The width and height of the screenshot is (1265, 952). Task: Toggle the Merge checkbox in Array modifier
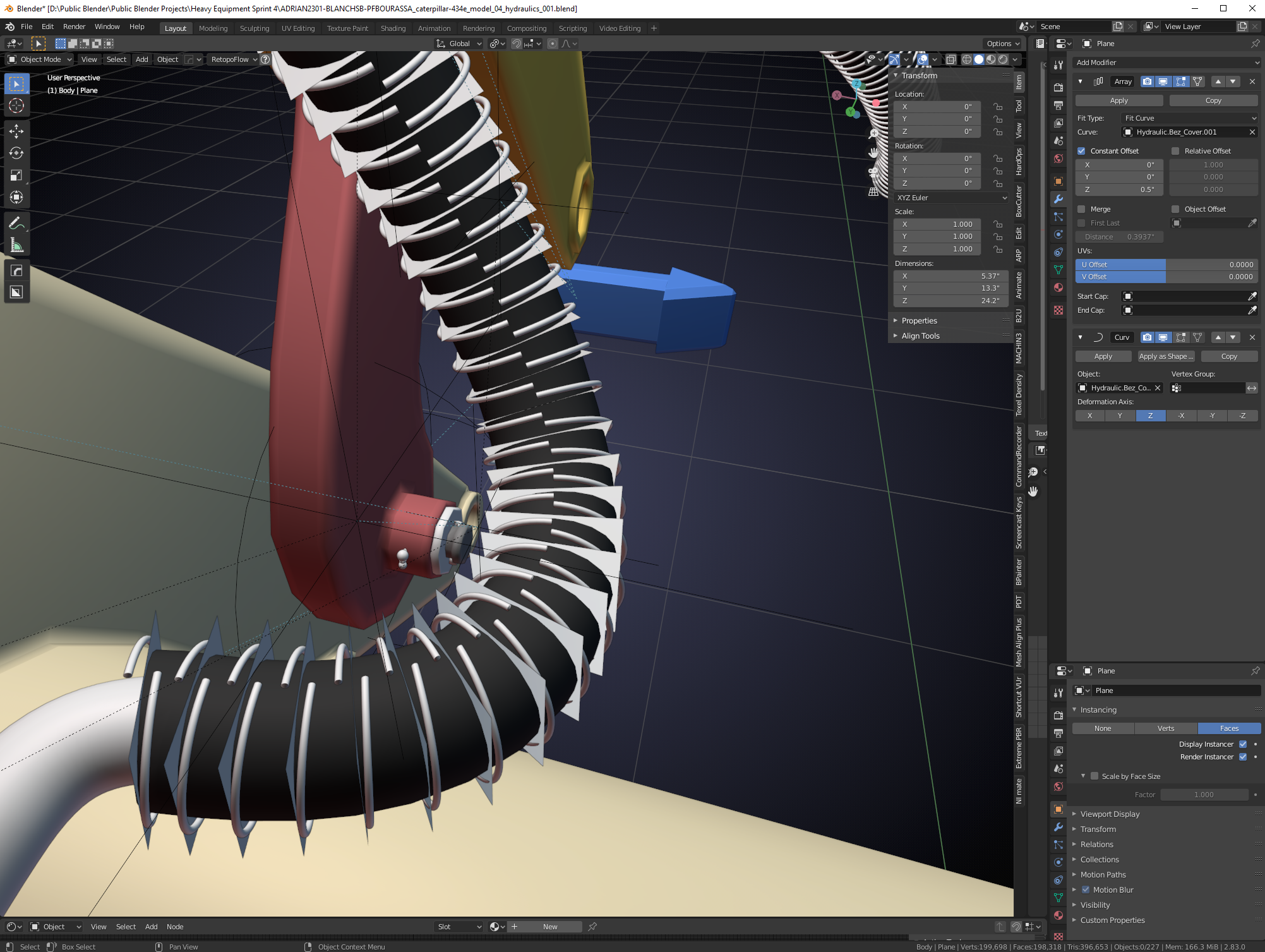1081,208
